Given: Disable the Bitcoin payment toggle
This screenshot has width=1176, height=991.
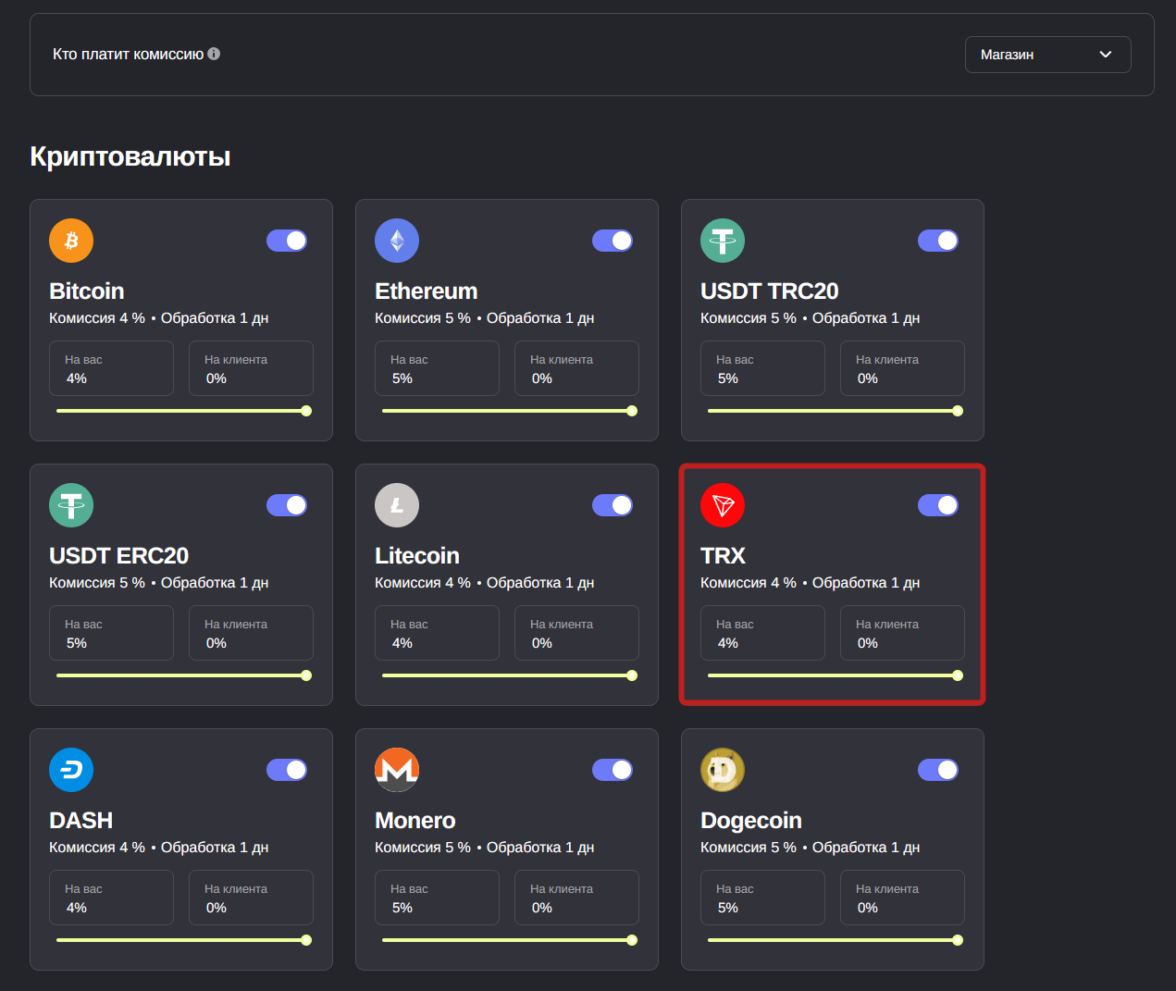Looking at the screenshot, I should (x=286, y=241).
